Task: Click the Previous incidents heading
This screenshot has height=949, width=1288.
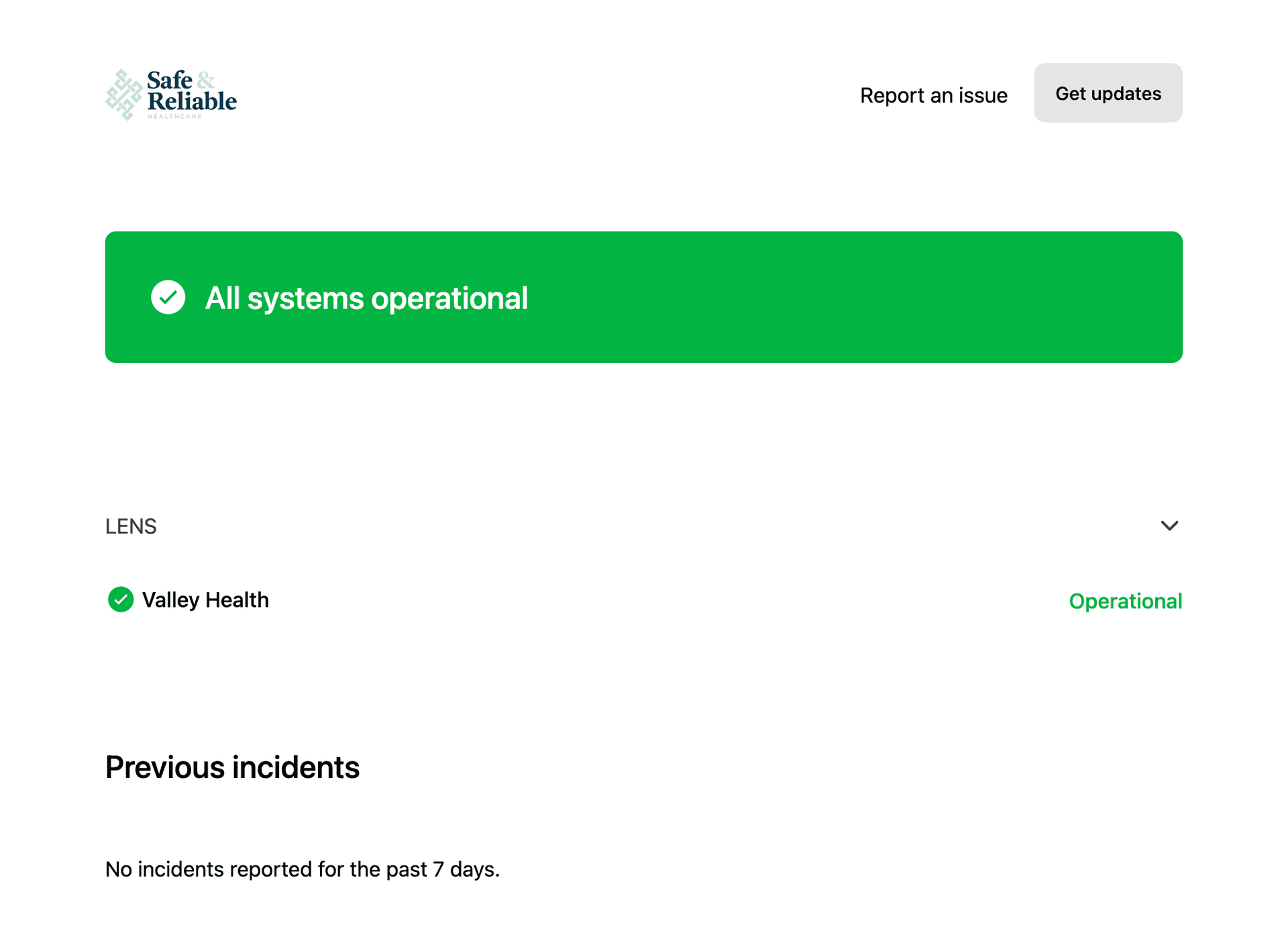Action: coord(232,767)
